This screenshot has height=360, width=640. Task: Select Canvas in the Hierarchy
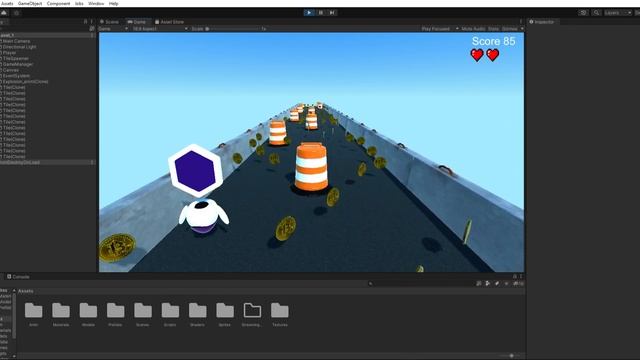pos(11,70)
